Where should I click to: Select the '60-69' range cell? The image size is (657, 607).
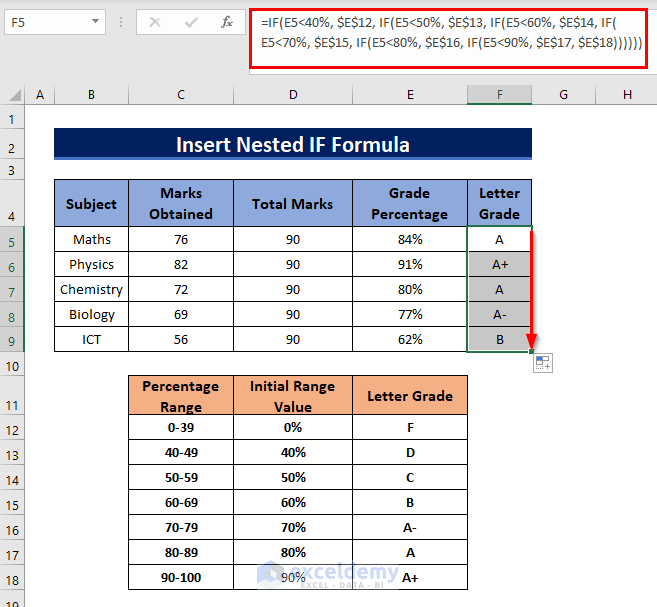tap(181, 502)
